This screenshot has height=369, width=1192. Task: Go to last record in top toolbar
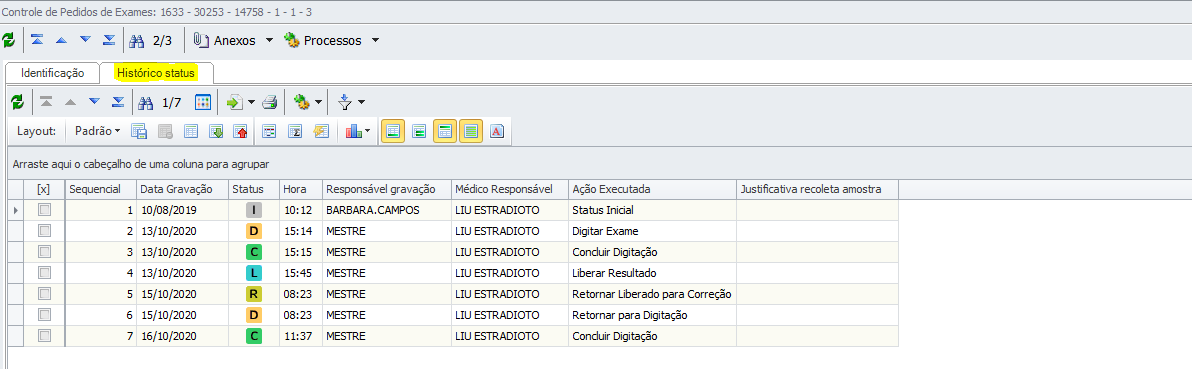pos(109,40)
